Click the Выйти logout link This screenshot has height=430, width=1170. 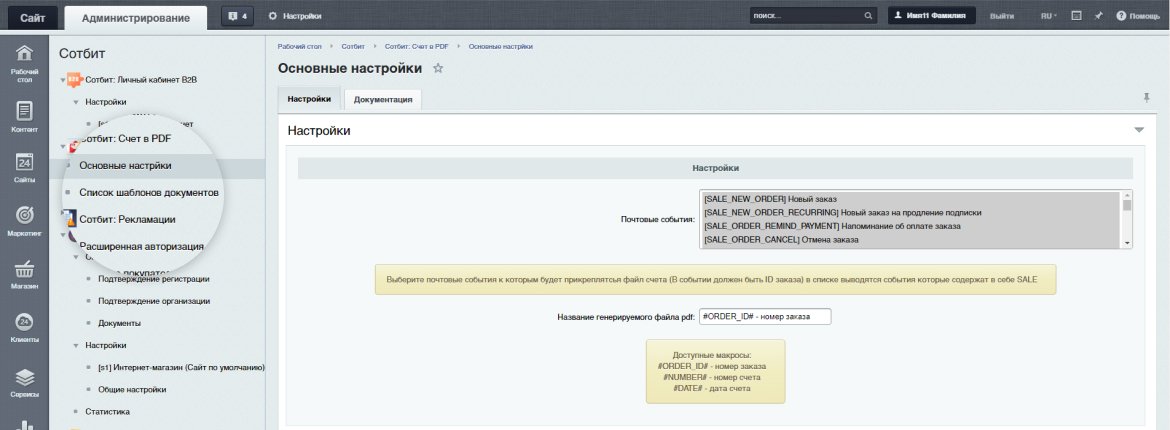pyautogui.click(x=1001, y=16)
